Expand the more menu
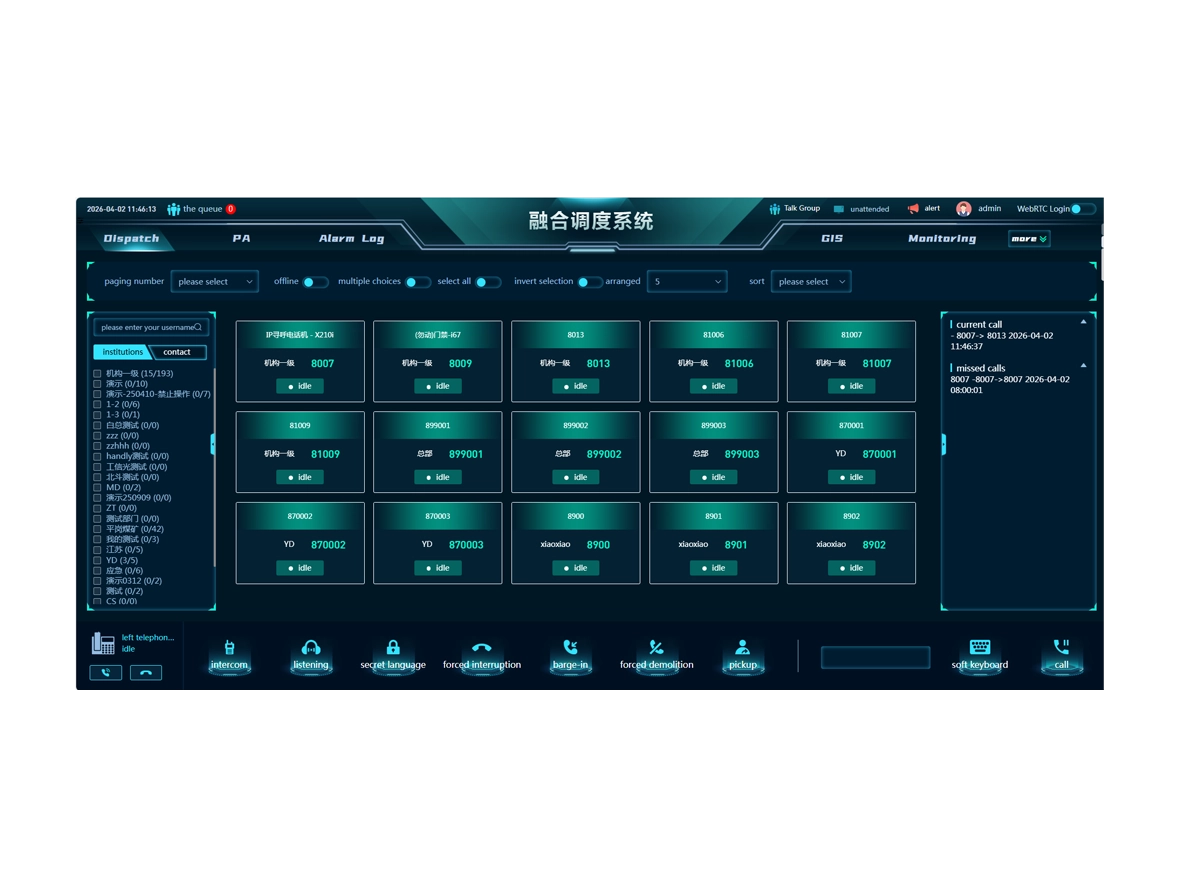The height and width of the screenshot is (886, 1182). pyautogui.click(x=1028, y=238)
